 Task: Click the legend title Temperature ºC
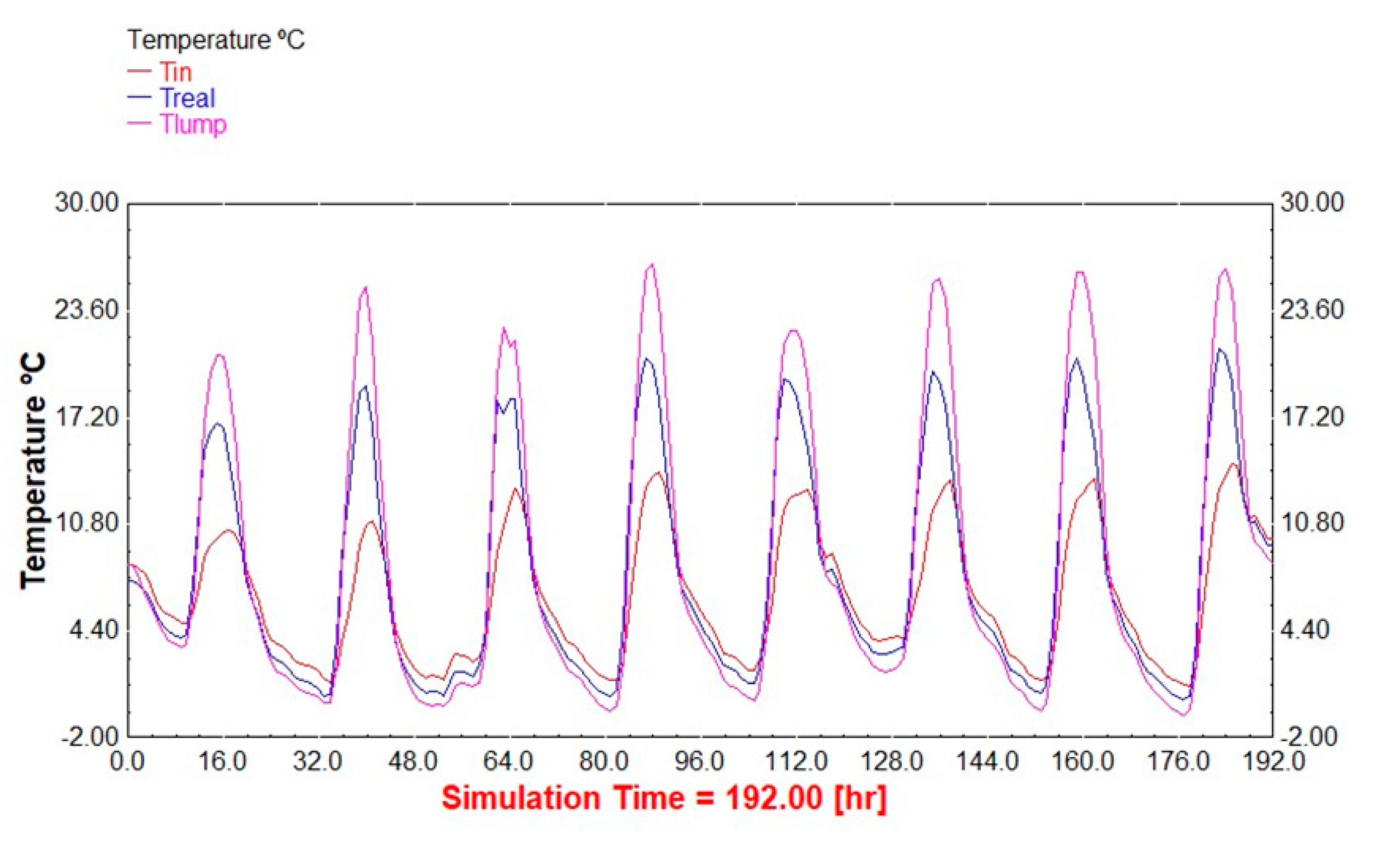point(215,40)
